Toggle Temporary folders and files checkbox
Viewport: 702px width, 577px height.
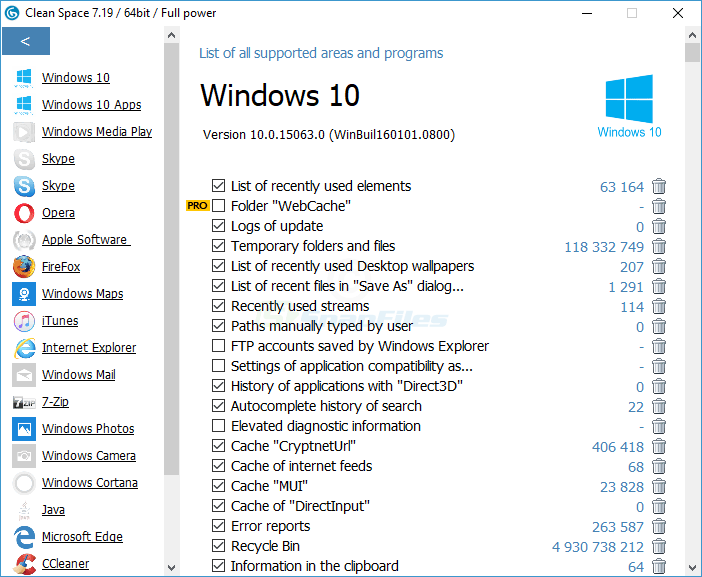pos(218,245)
